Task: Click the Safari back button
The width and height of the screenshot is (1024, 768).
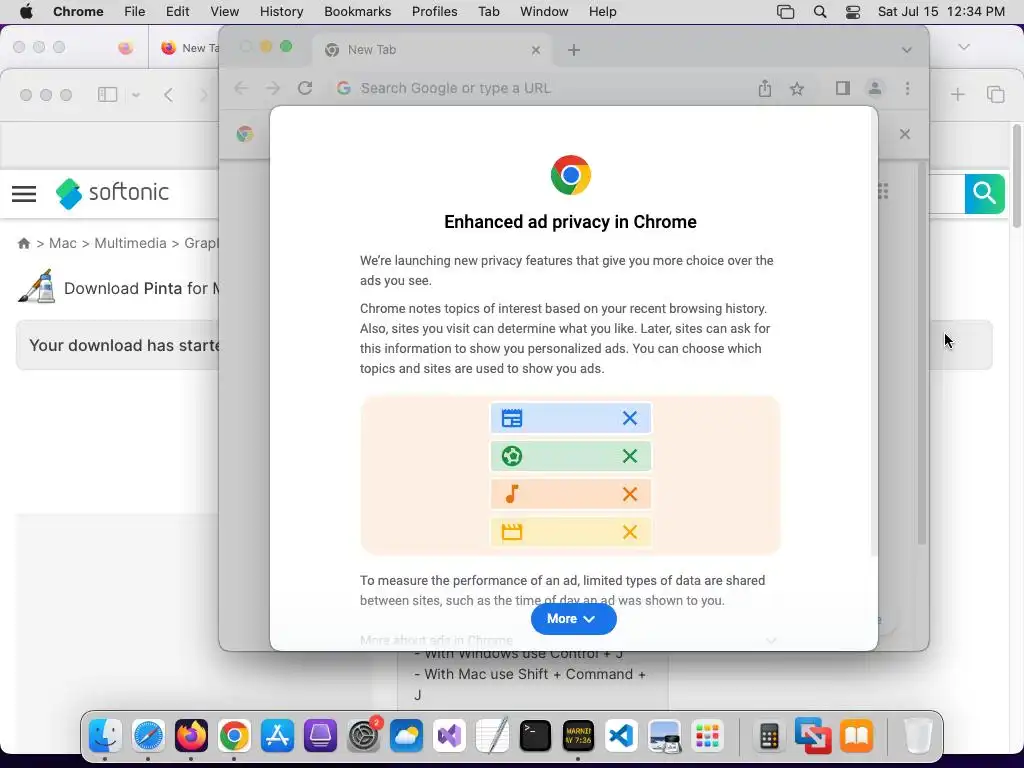Action: click(x=168, y=95)
